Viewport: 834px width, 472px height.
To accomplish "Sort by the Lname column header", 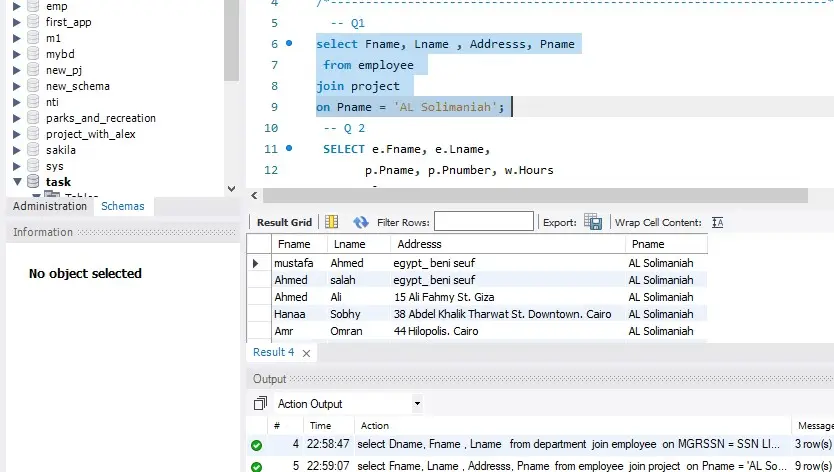I will [359, 244].
